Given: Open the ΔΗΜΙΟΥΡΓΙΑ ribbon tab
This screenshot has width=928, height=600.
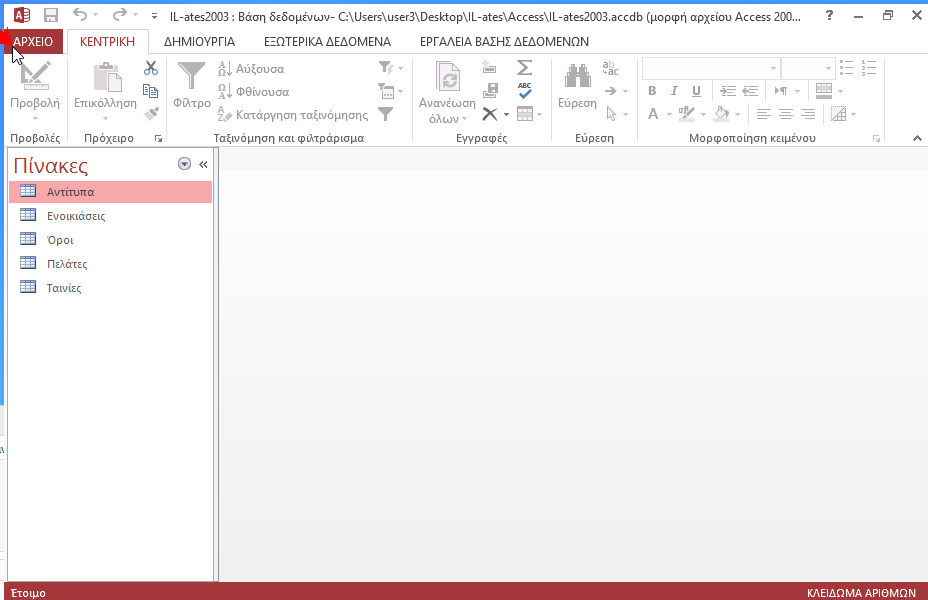Looking at the screenshot, I should [199, 42].
